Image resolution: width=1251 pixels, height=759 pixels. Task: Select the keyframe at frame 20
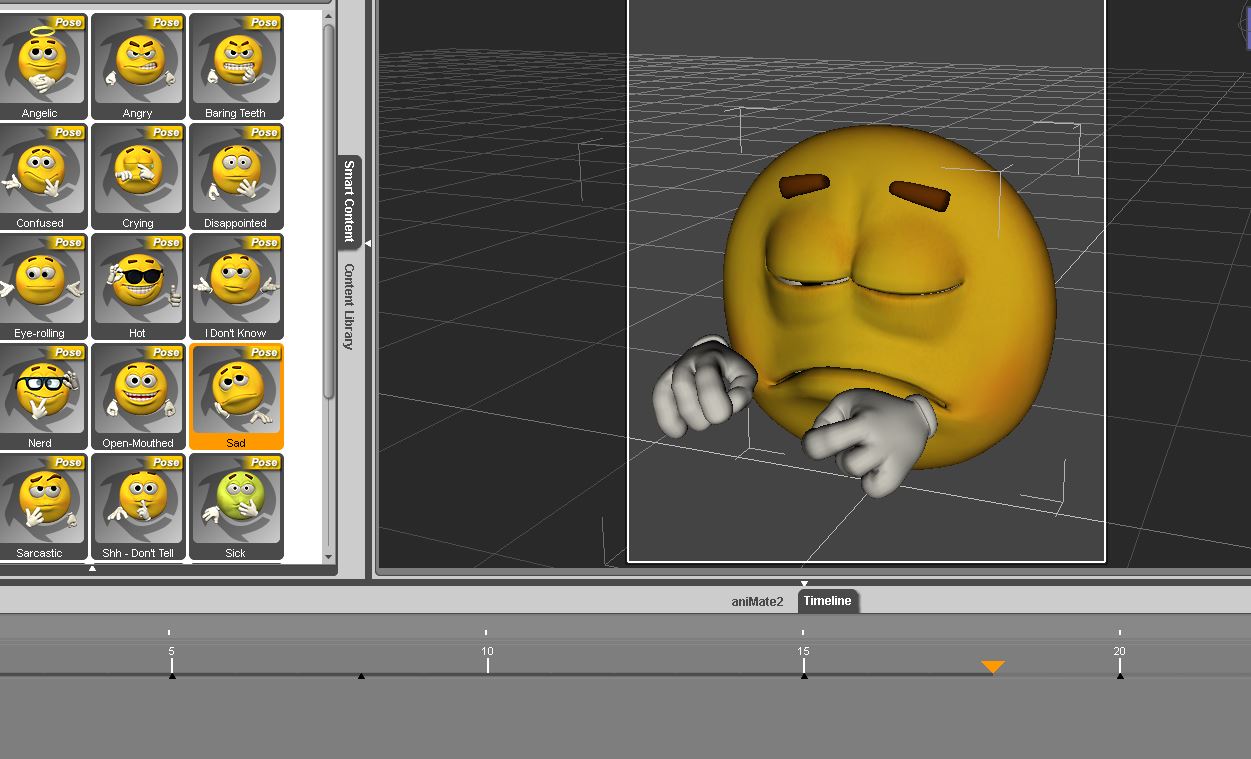[1120, 676]
